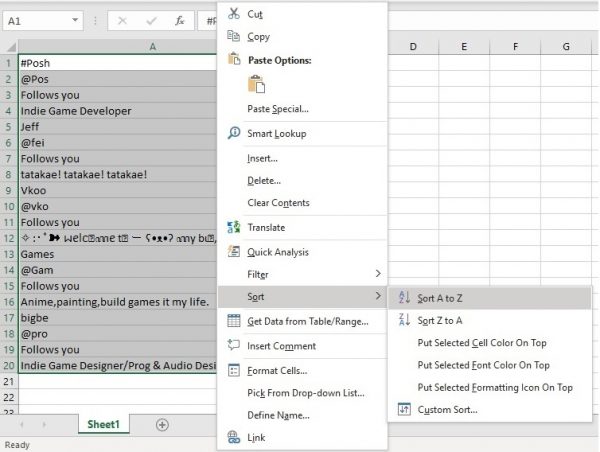Select the column D header
600x452 pixels.
pos(411,46)
